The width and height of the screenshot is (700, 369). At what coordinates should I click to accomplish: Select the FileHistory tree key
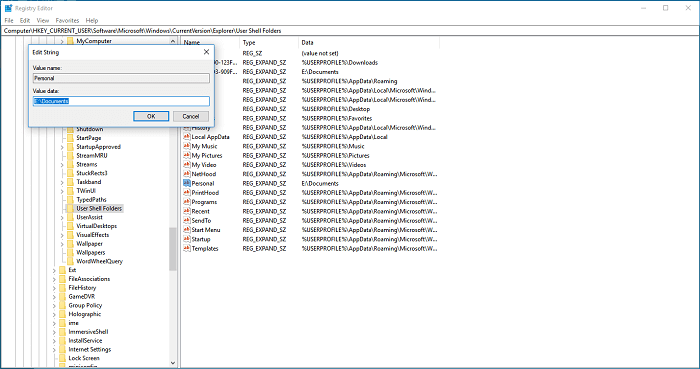(x=82, y=288)
